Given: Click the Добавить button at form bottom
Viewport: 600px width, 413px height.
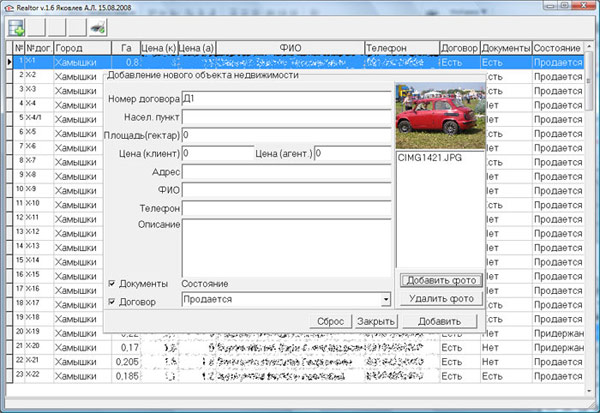Looking at the screenshot, I should tap(439, 321).
